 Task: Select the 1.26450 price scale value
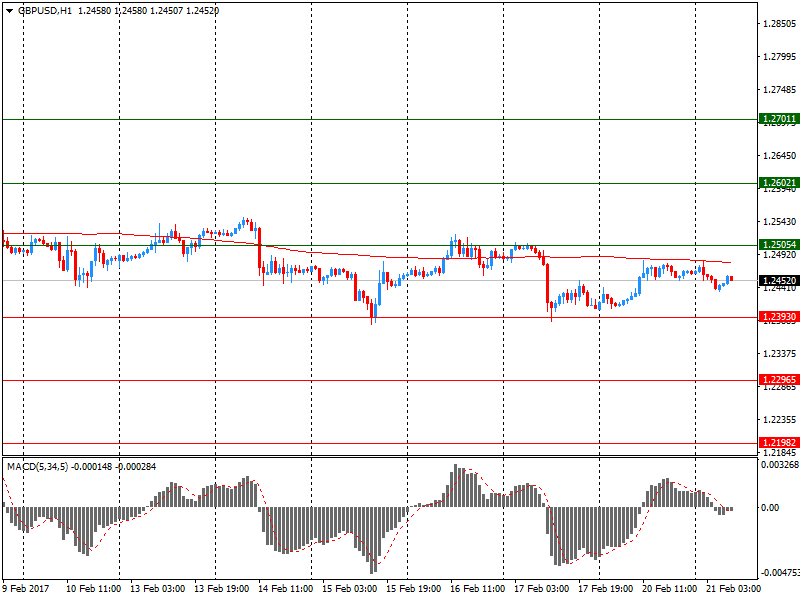click(x=780, y=156)
